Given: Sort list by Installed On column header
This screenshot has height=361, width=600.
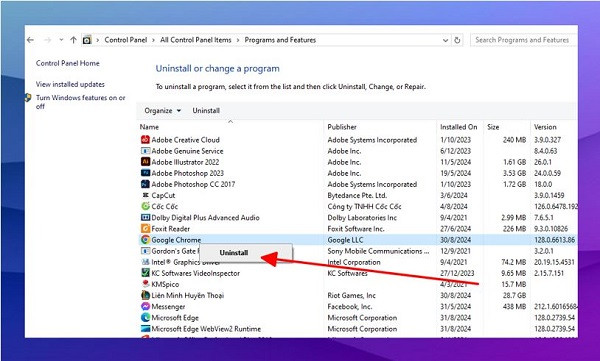Looking at the screenshot, I should coord(458,127).
